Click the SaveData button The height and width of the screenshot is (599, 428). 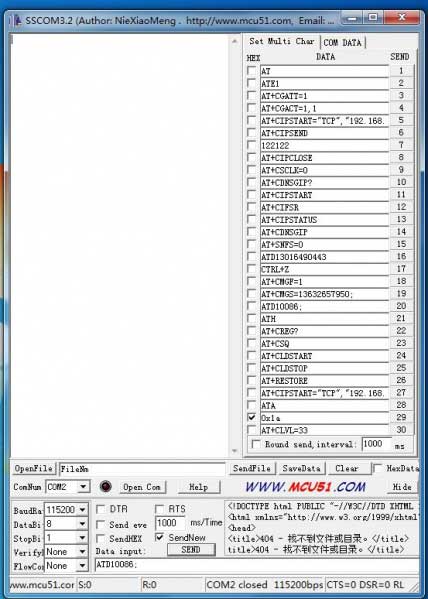tap(301, 468)
